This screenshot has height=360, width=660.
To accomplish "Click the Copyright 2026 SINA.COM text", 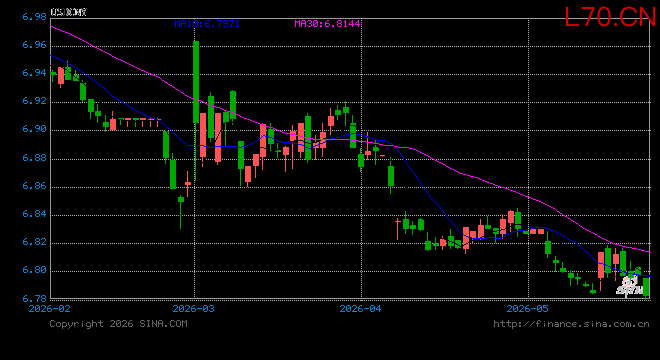I will [x=118, y=324].
